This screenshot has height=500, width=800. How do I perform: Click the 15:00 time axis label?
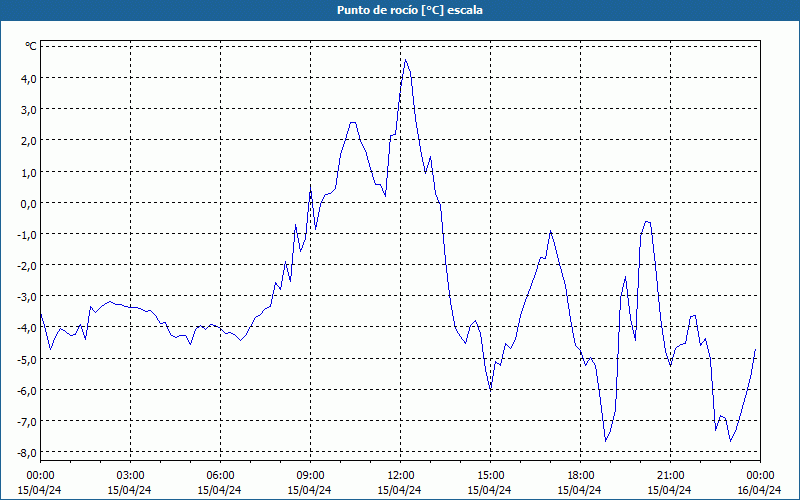pos(490,476)
